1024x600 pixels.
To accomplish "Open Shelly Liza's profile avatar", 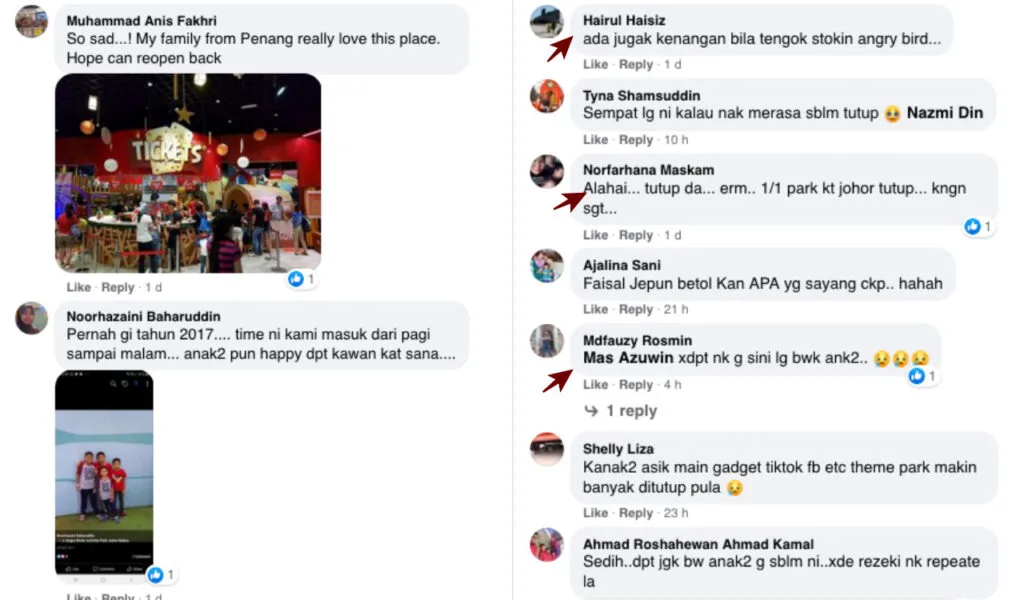I will click(547, 449).
